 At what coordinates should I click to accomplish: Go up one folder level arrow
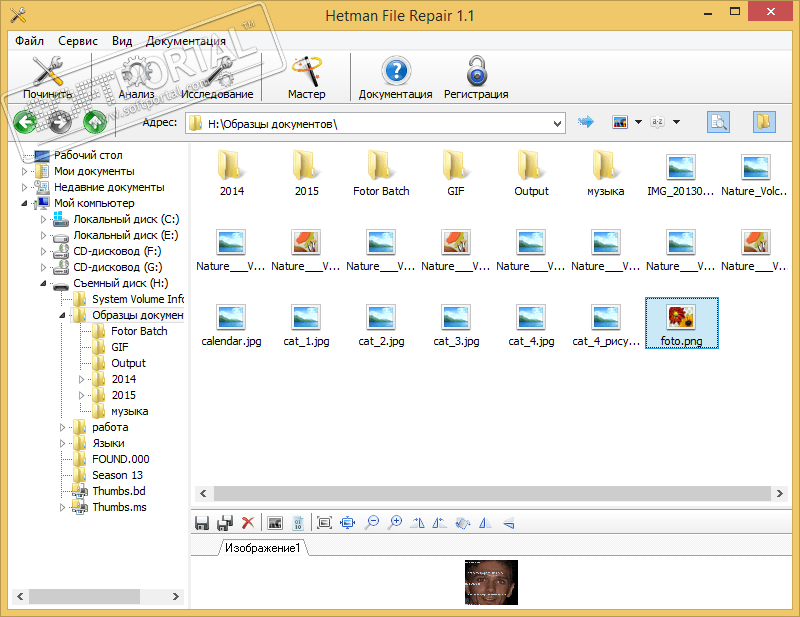94,122
